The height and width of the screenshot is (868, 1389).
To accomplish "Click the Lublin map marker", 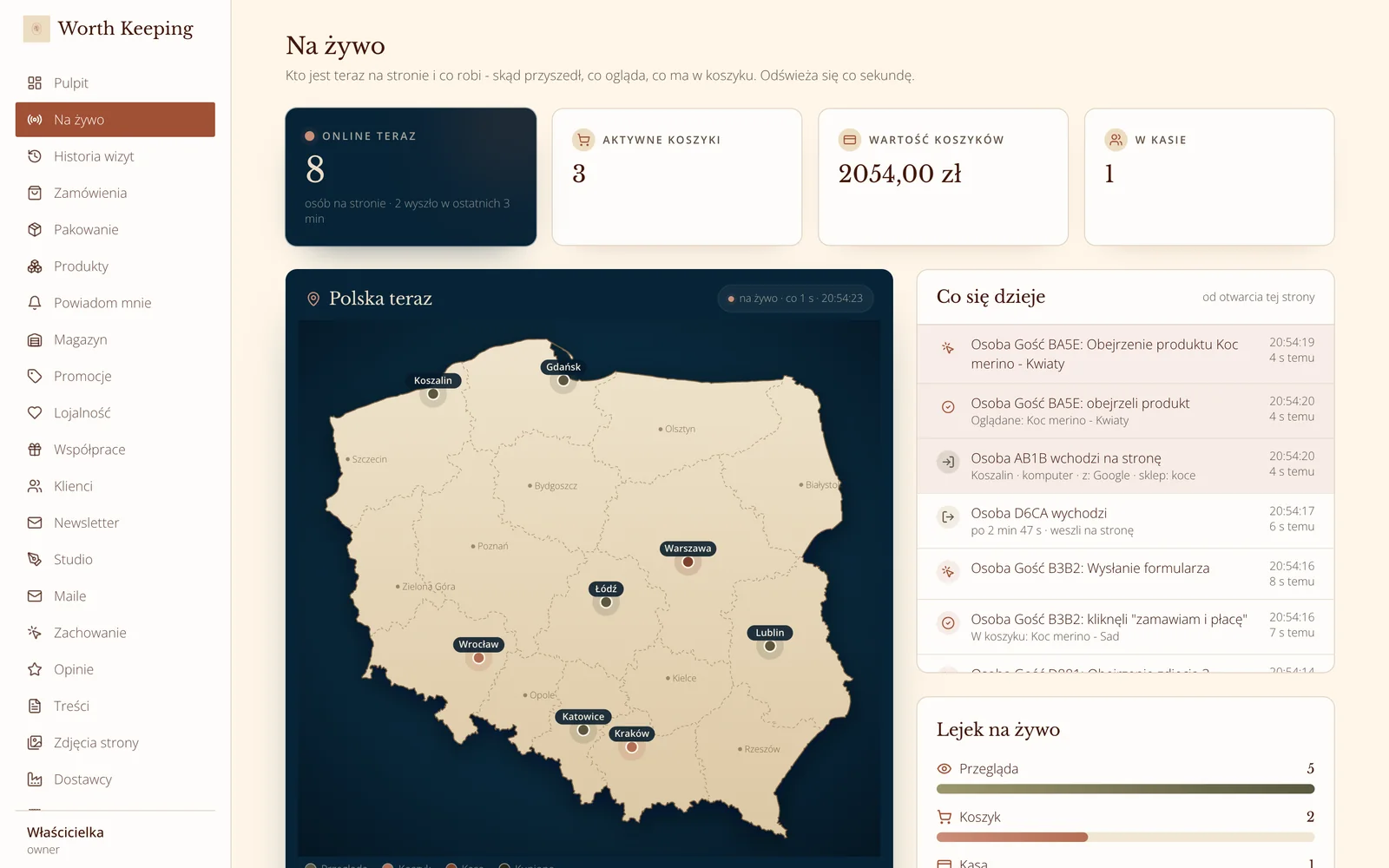I will click(x=770, y=646).
